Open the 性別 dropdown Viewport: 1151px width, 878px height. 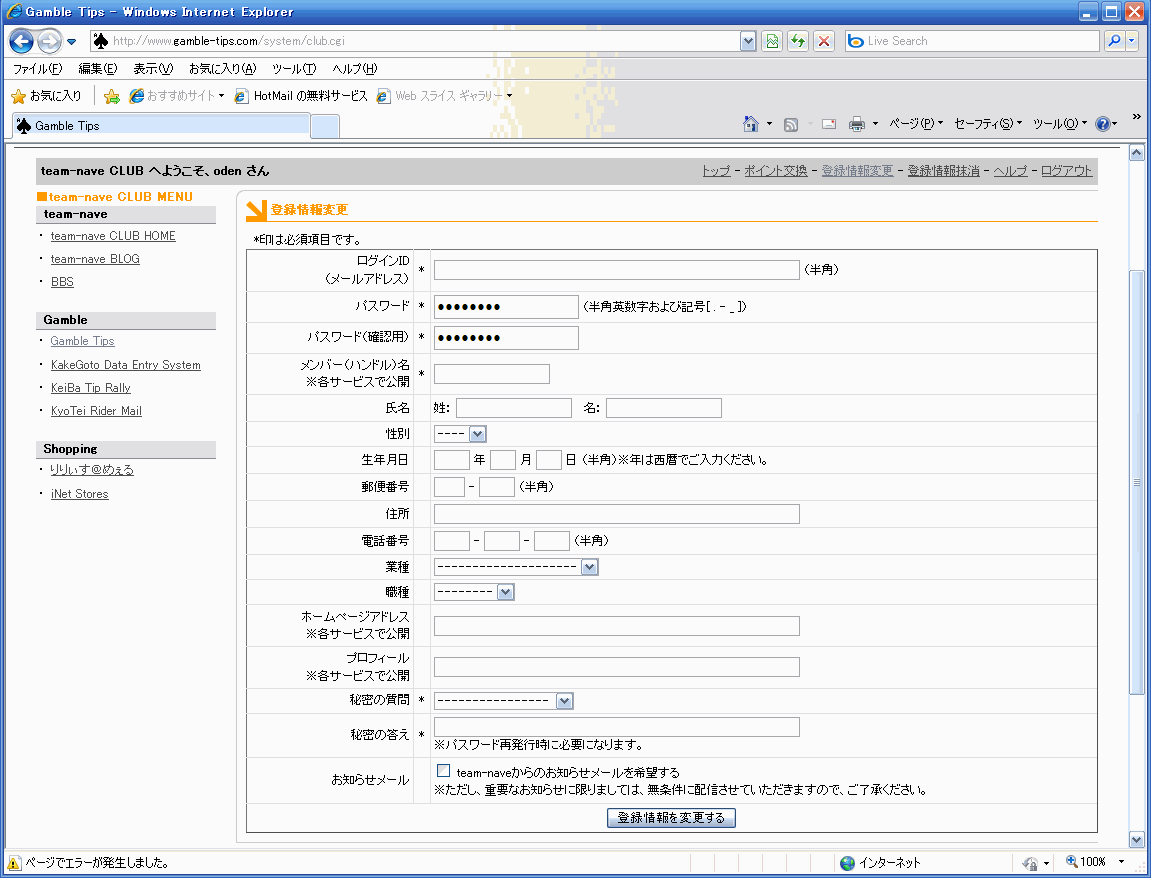click(460, 434)
